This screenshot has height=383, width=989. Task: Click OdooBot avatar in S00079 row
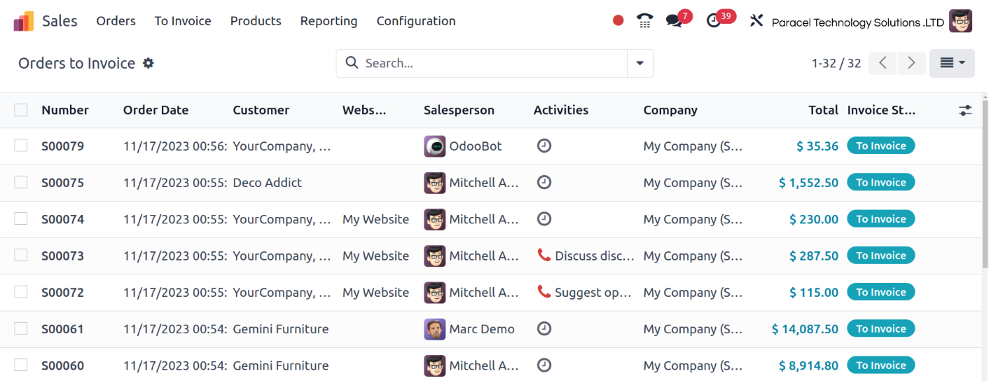click(x=435, y=146)
